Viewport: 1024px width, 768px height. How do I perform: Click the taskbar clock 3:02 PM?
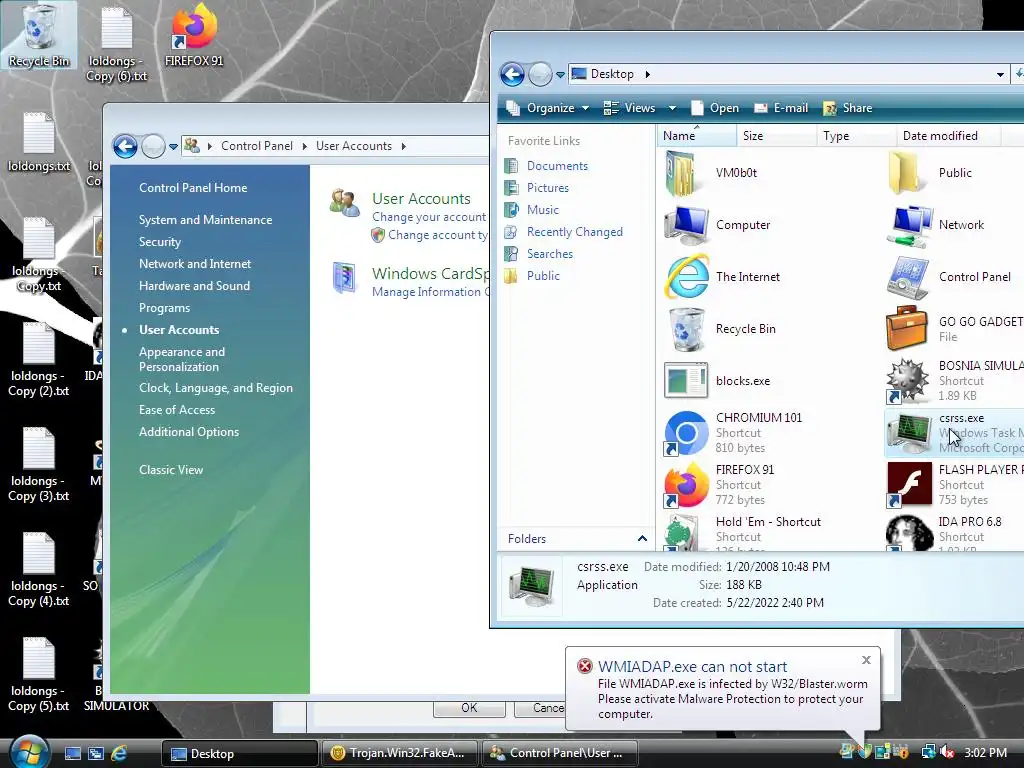pos(985,753)
